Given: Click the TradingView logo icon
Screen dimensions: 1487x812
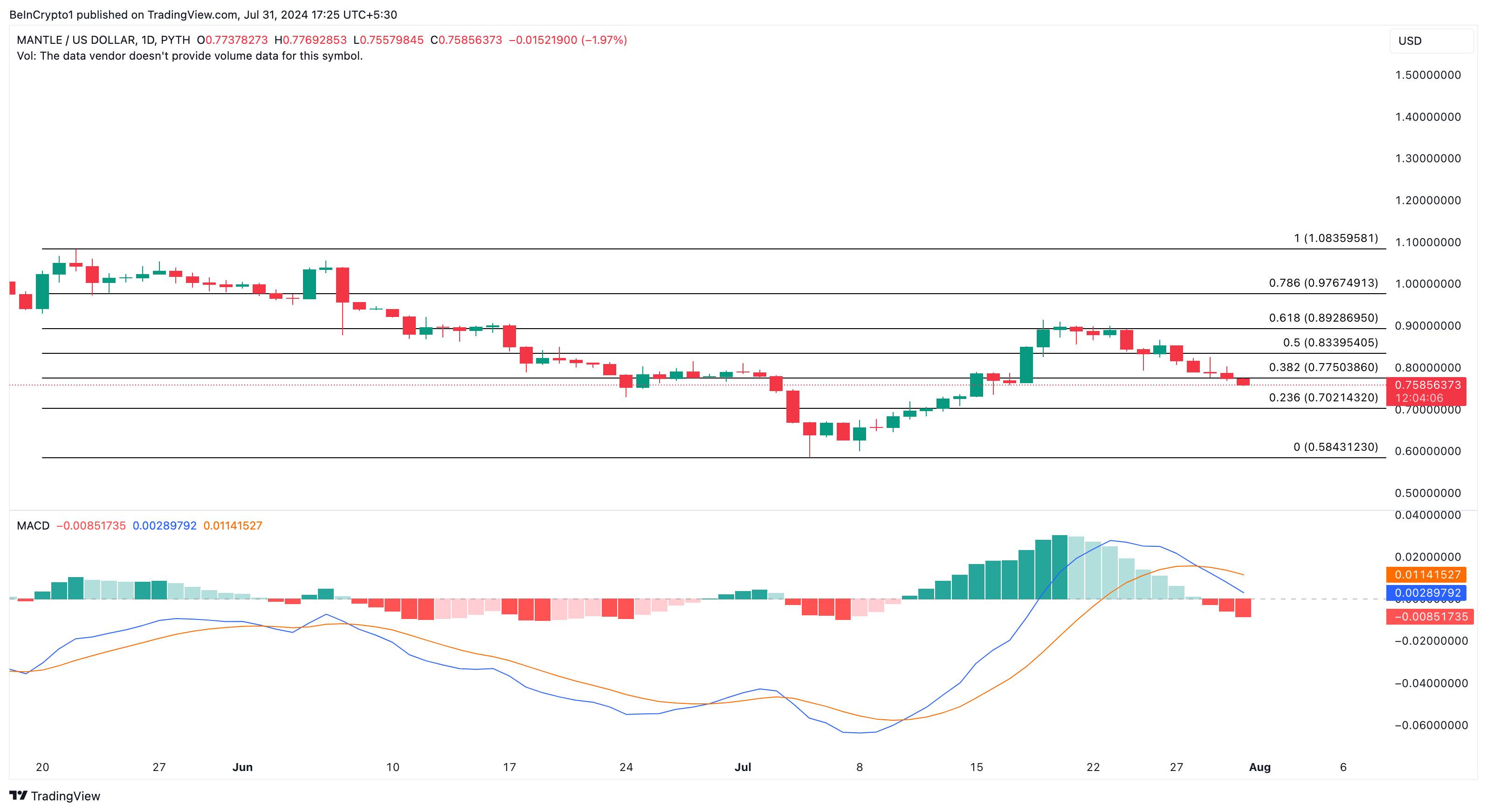Looking at the screenshot, I should click(x=19, y=795).
